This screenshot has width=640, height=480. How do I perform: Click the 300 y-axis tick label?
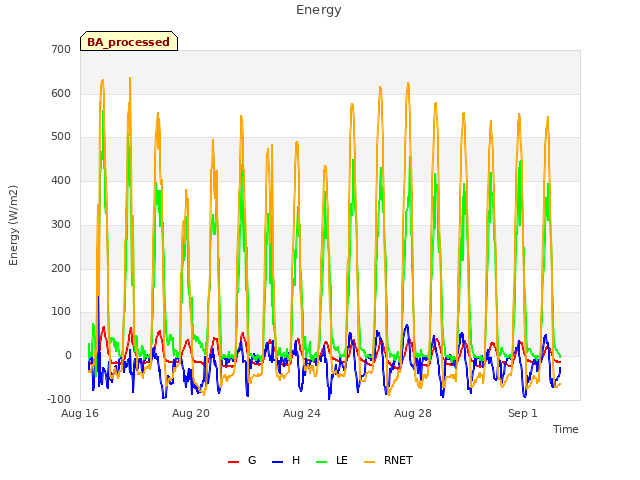click(x=61, y=224)
